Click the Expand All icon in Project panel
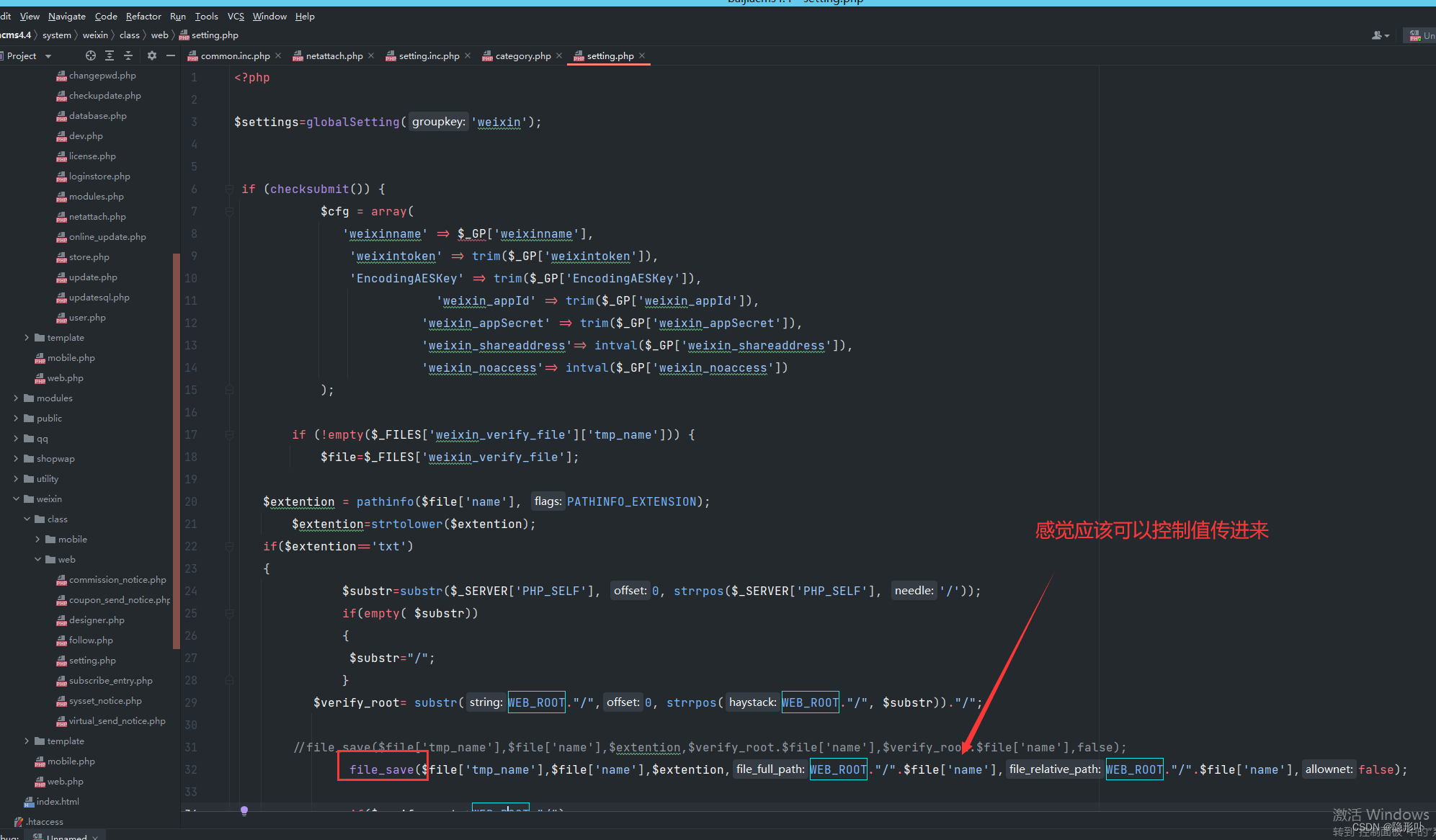1436x840 pixels. point(110,55)
